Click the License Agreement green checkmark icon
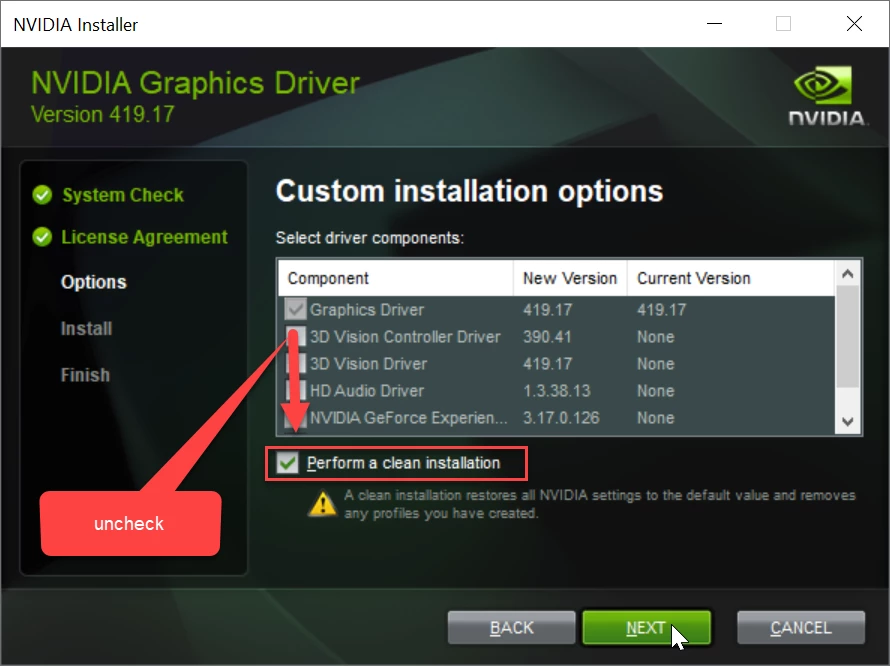This screenshot has height=666, width=890. pos(42,237)
